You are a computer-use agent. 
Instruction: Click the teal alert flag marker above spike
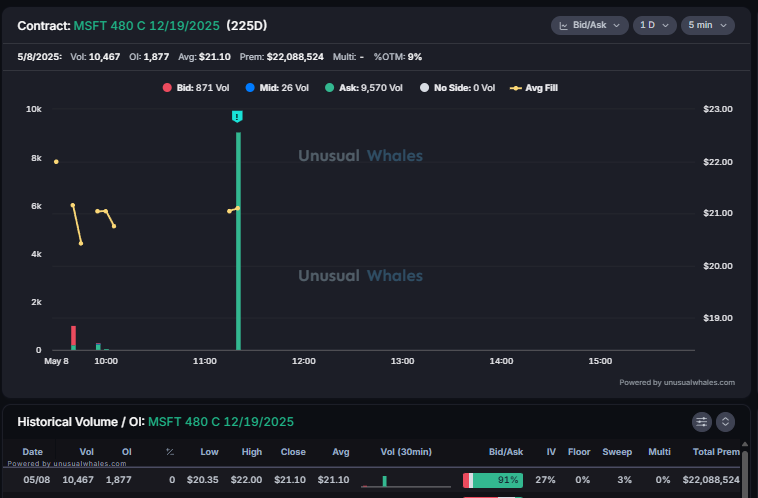tap(237, 117)
